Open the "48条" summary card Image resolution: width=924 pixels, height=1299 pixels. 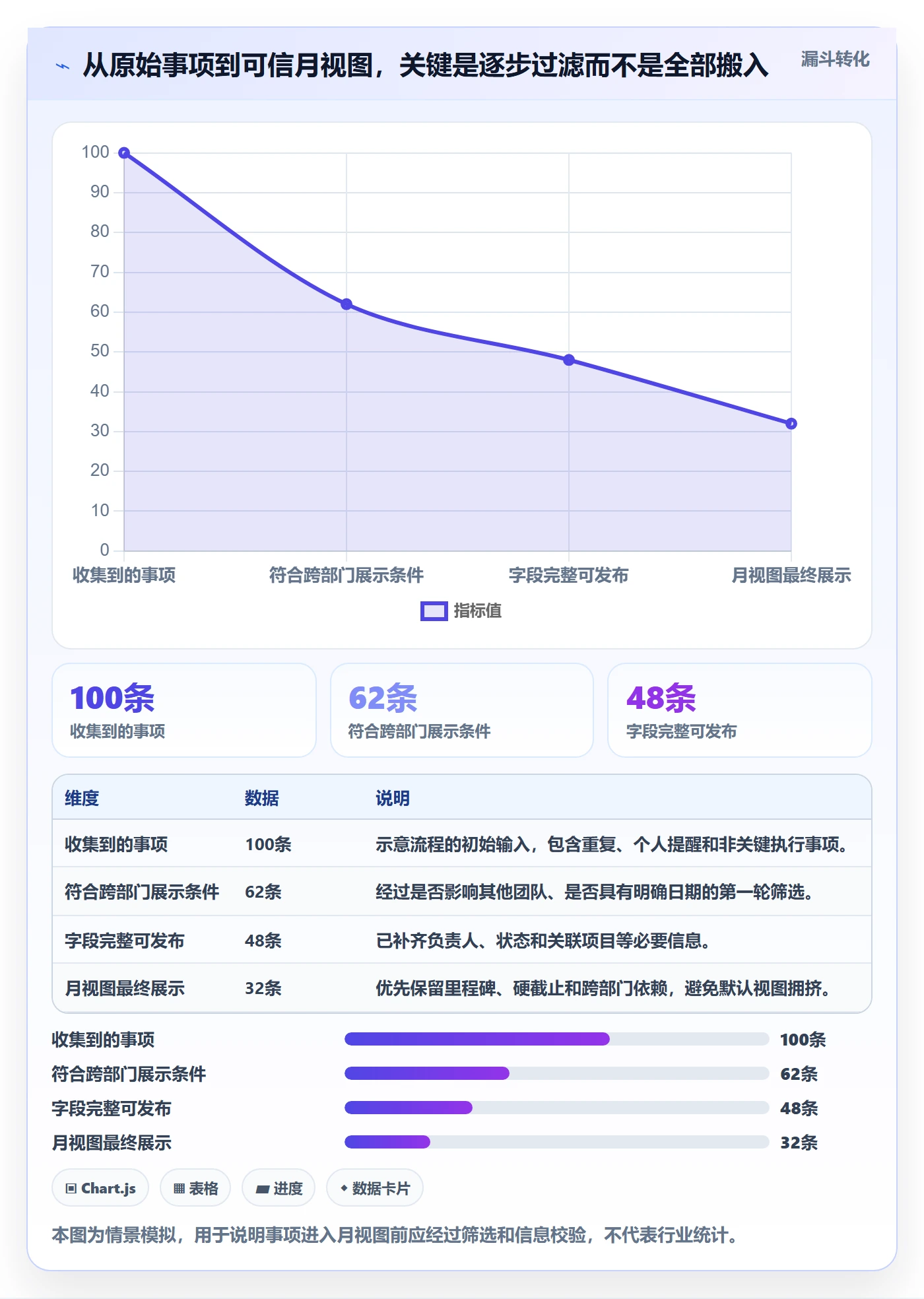pyautogui.click(x=740, y=710)
